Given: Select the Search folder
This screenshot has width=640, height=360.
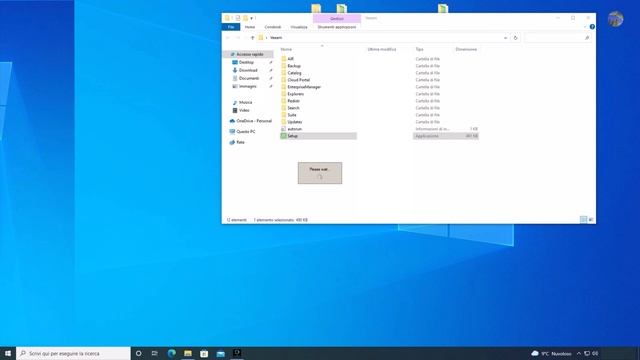Looking at the screenshot, I should click(293, 108).
